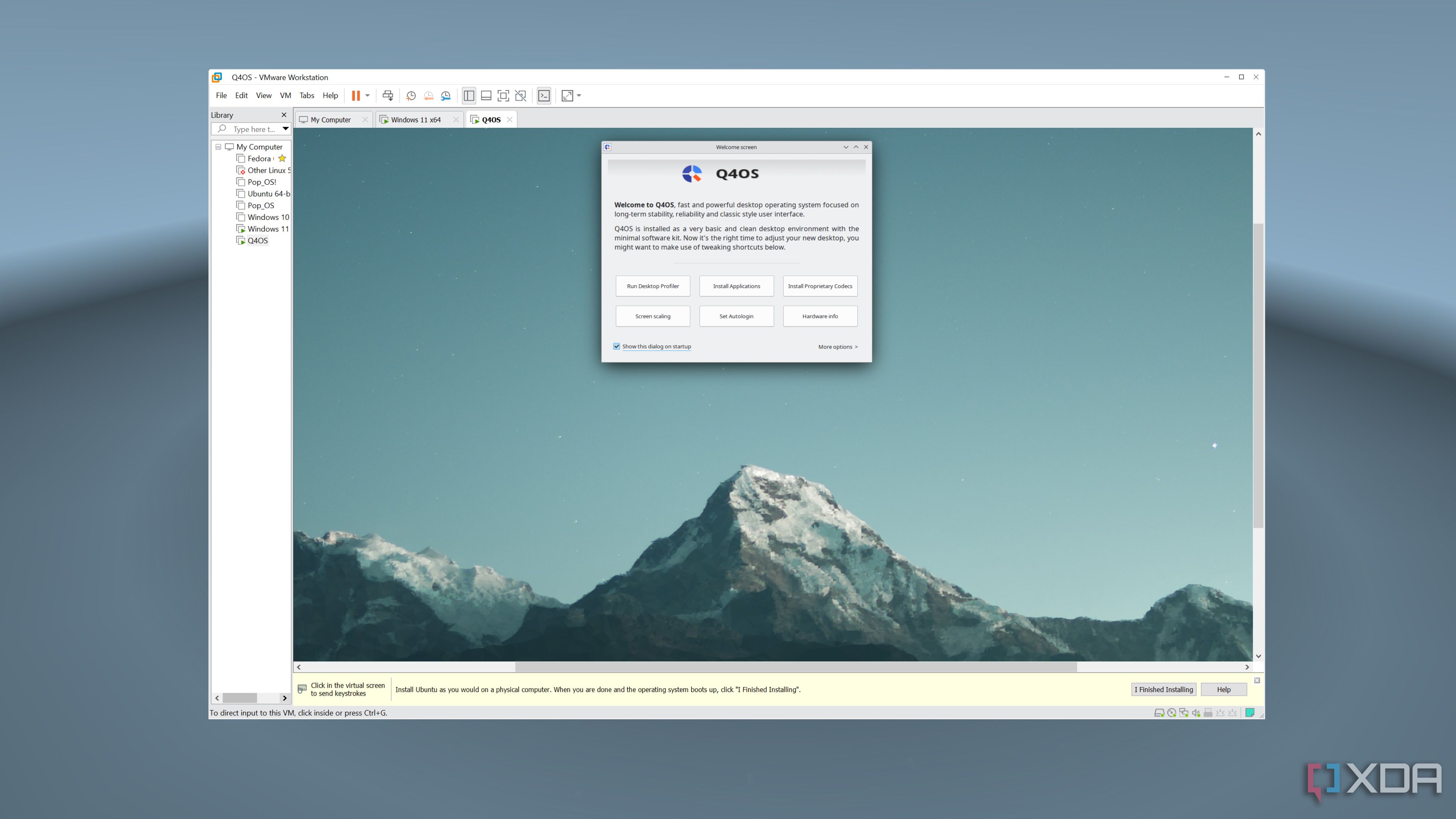Viewport: 1456px width, 819px height.
Task: Open the stretch guest dropdown arrow
Action: point(579,96)
